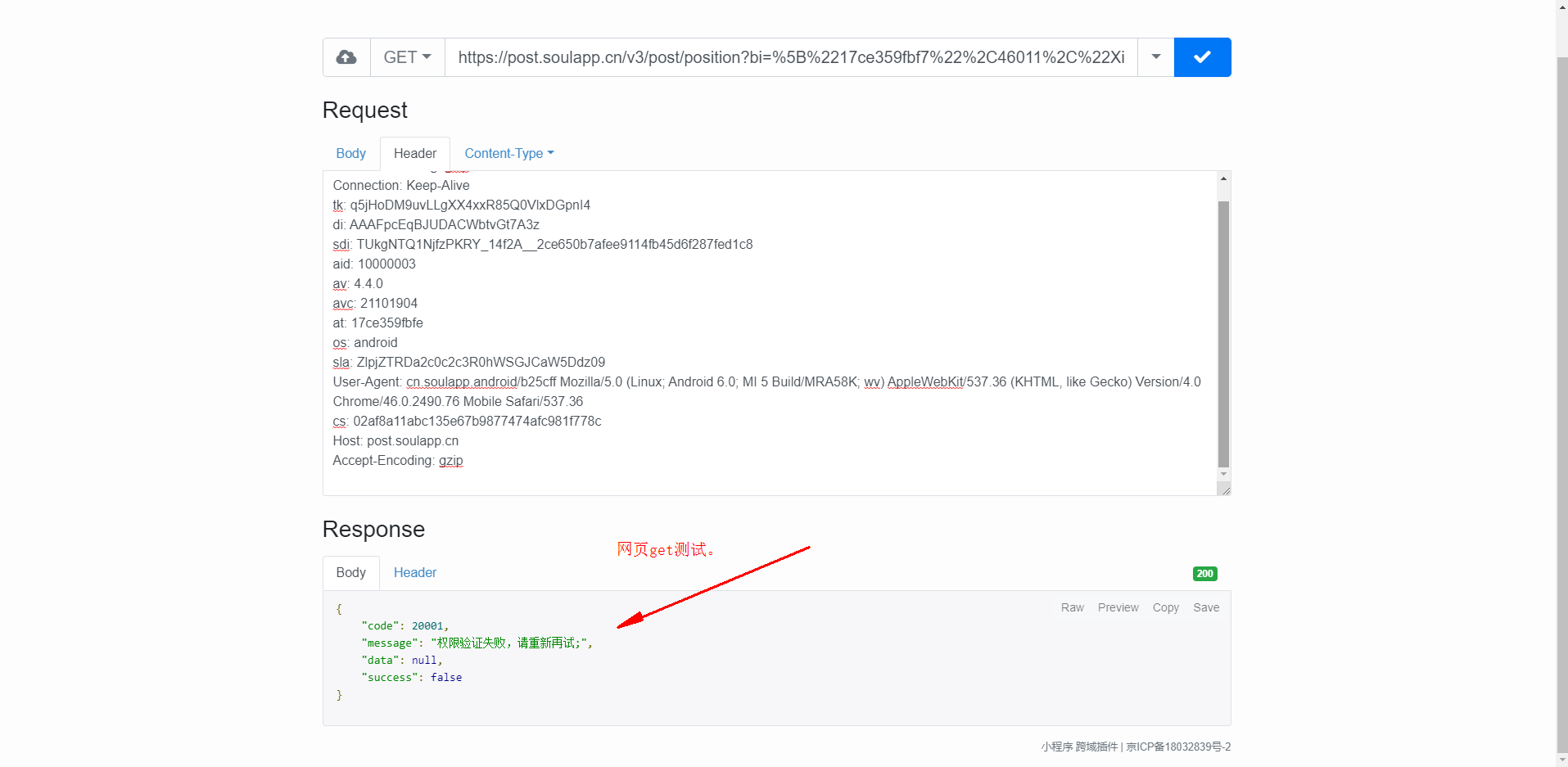Click the 200 status badge
Viewport: 1568px width, 767px height.
(1204, 574)
